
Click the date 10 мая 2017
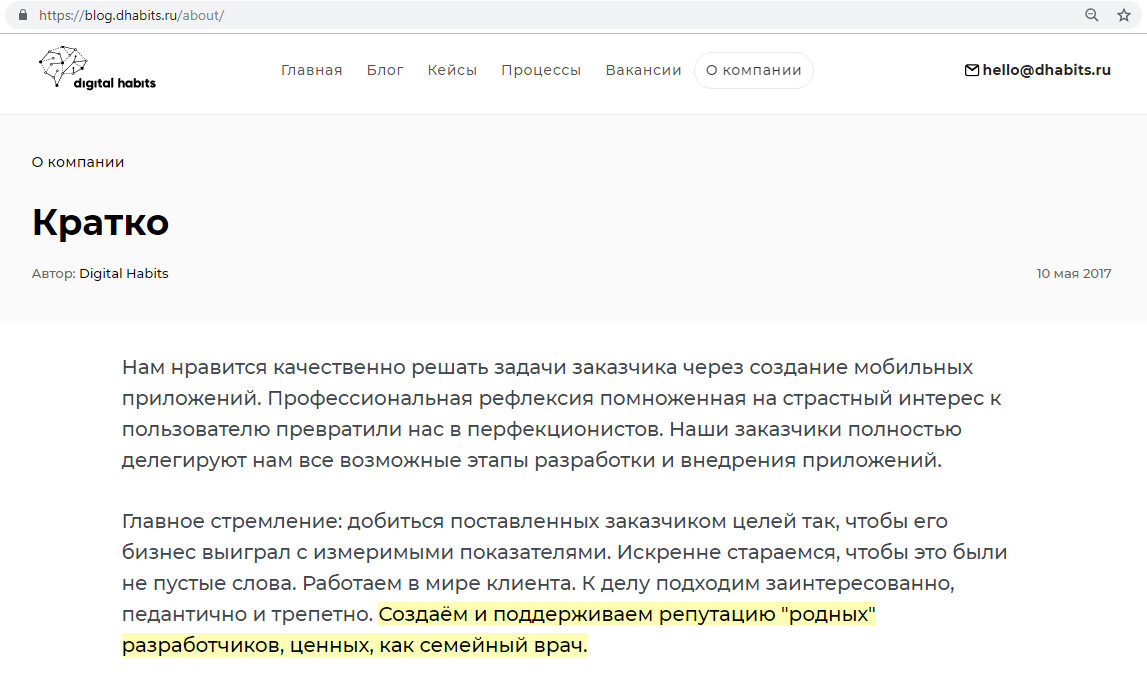[x=1074, y=273]
